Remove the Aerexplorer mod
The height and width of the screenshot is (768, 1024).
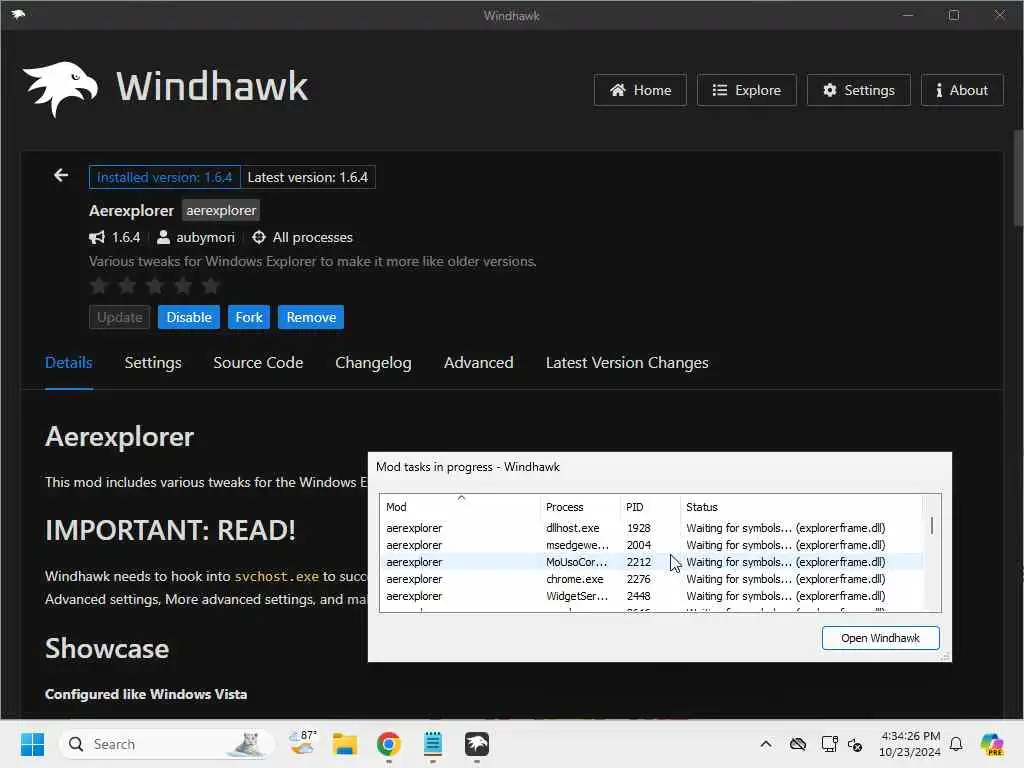(311, 317)
